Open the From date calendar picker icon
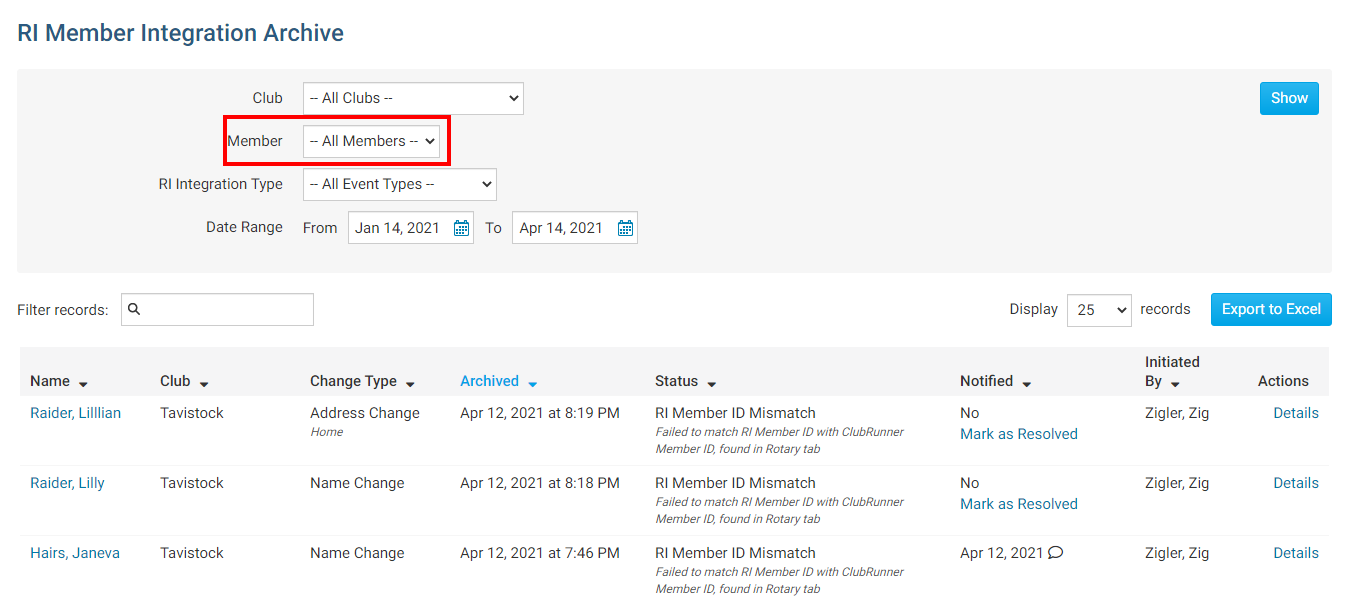This screenshot has height=601, width=1354. (461, 228)
